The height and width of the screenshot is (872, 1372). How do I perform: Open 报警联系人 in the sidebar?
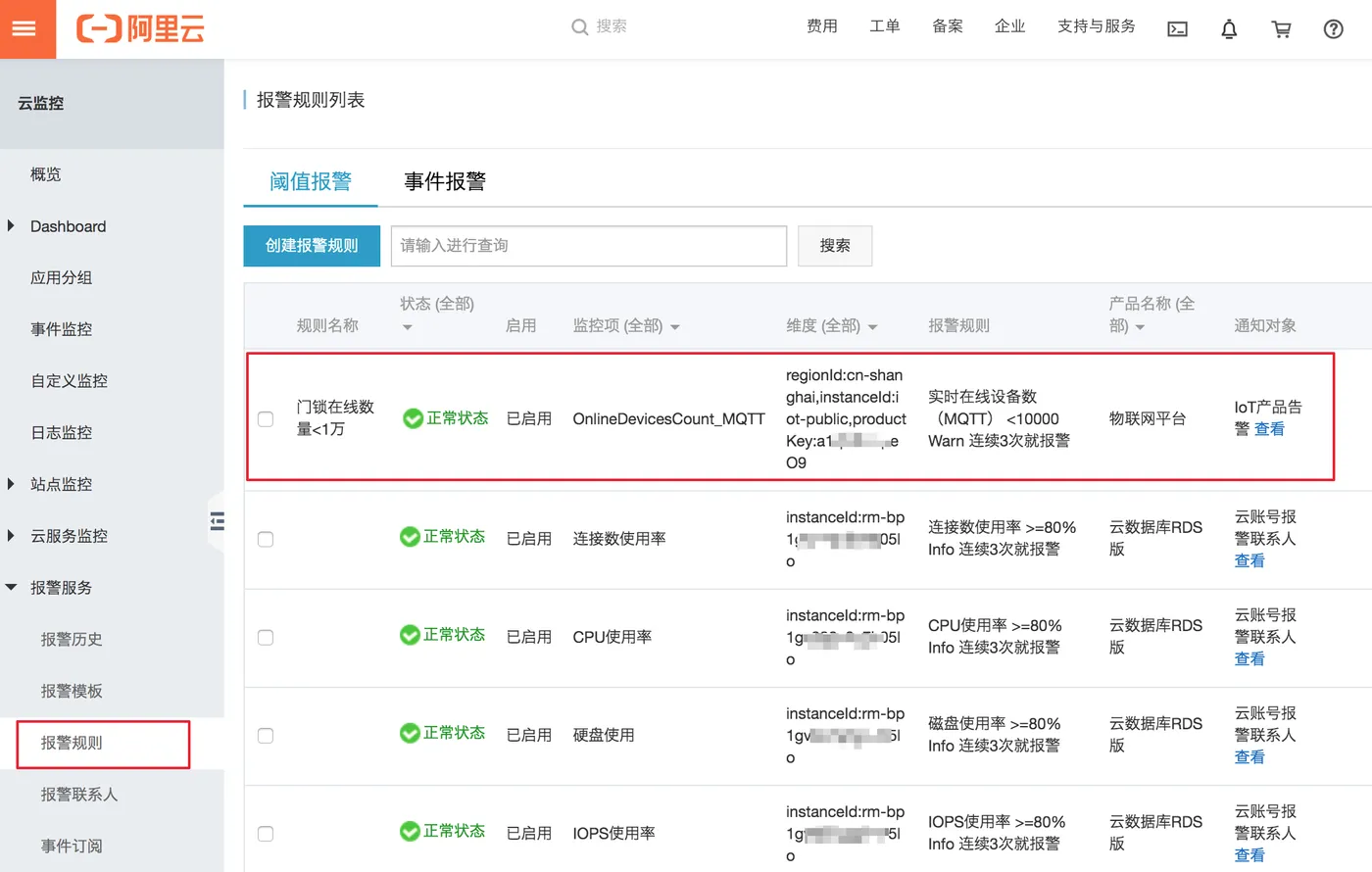(x=79, y=795)
